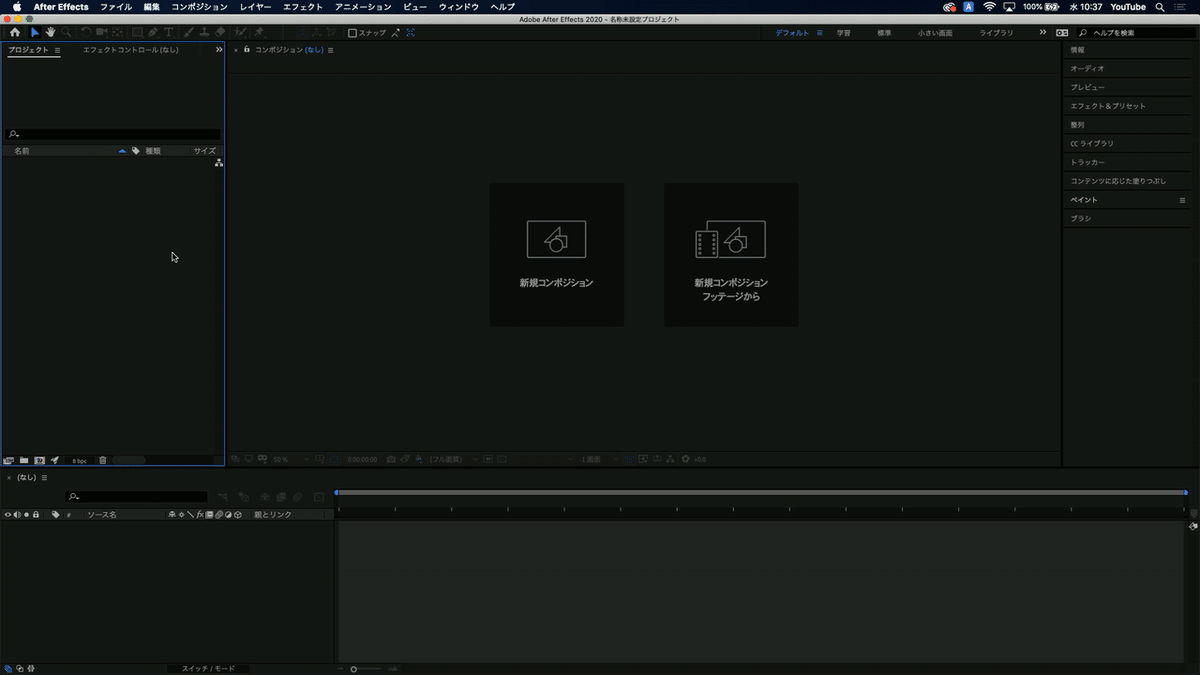1200x675 pixels.
Task: Select the Pan Behind anchor point tool
Action: coord(119,32)
